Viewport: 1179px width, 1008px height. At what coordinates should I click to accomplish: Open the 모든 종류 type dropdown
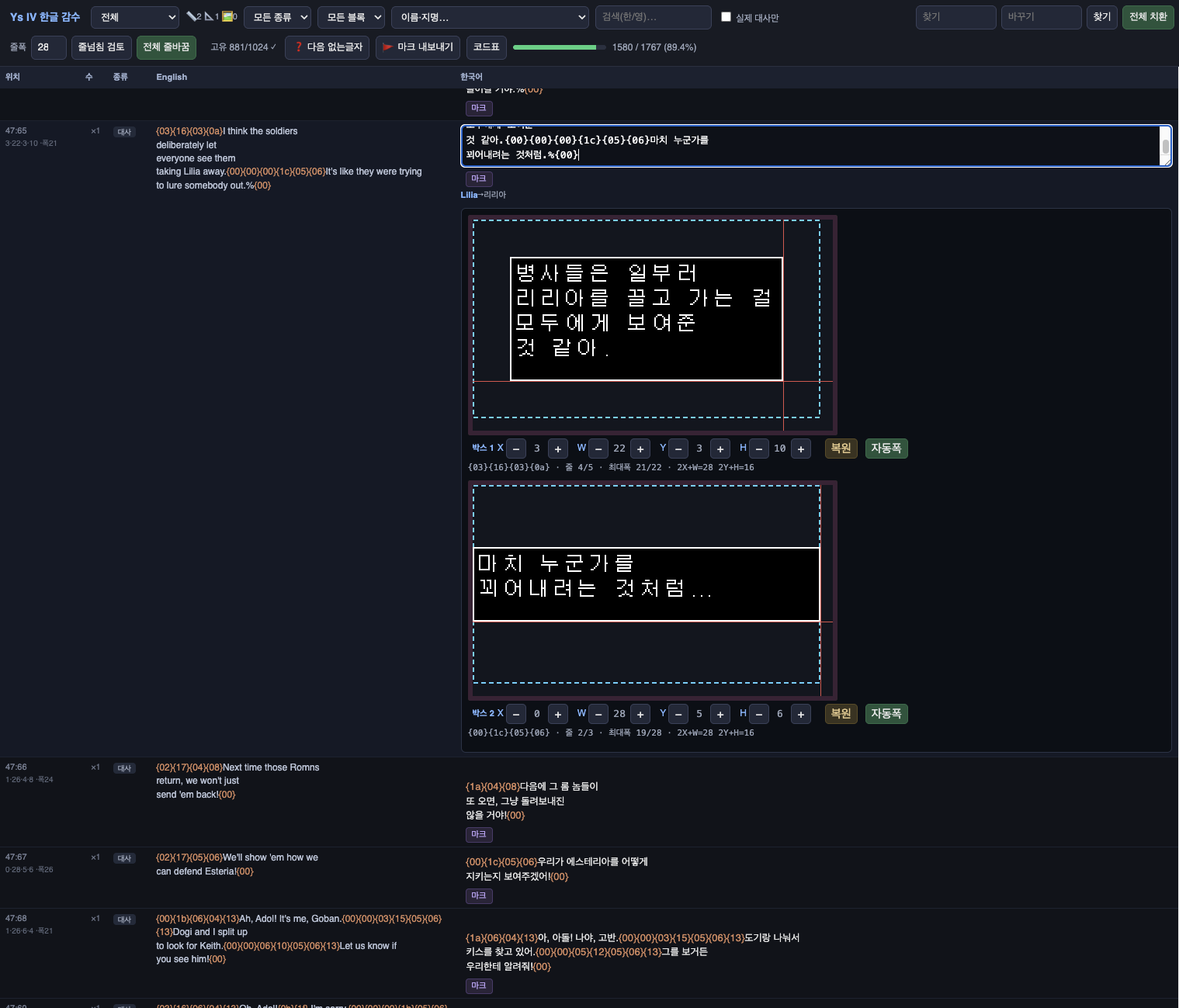coord(277,17)
